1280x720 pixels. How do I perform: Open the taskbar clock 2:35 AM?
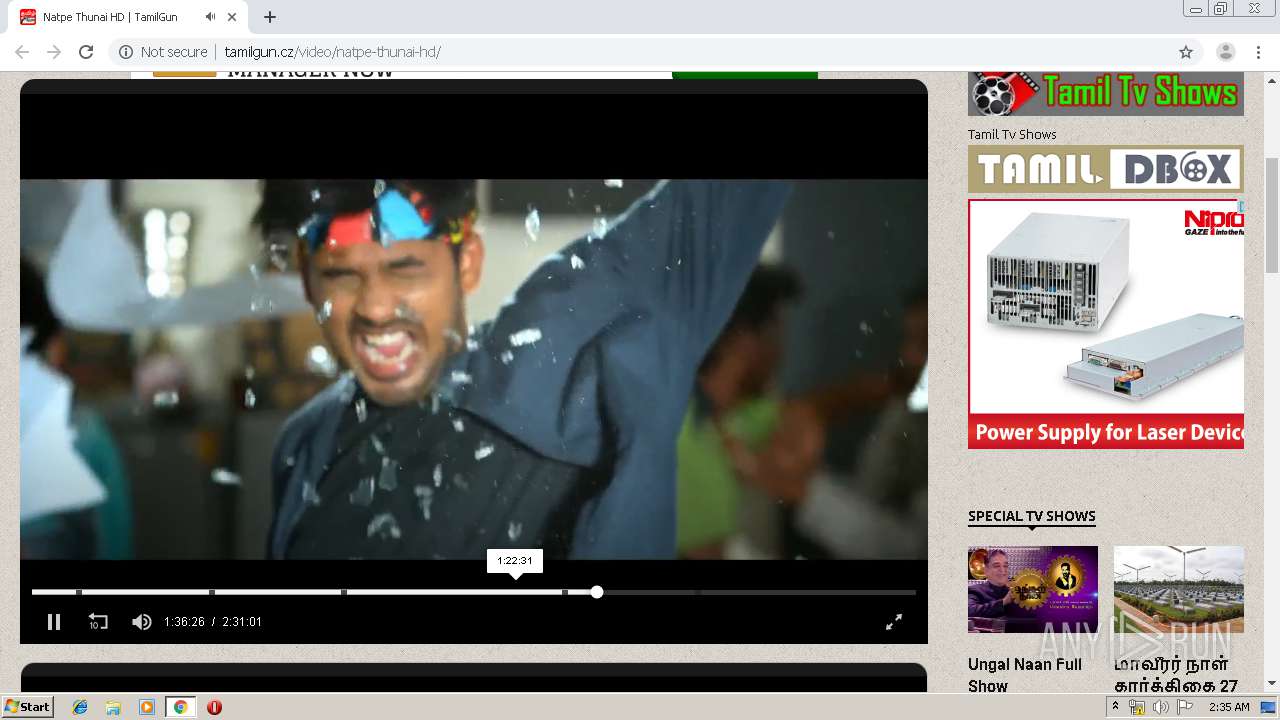click(1229, 707)
